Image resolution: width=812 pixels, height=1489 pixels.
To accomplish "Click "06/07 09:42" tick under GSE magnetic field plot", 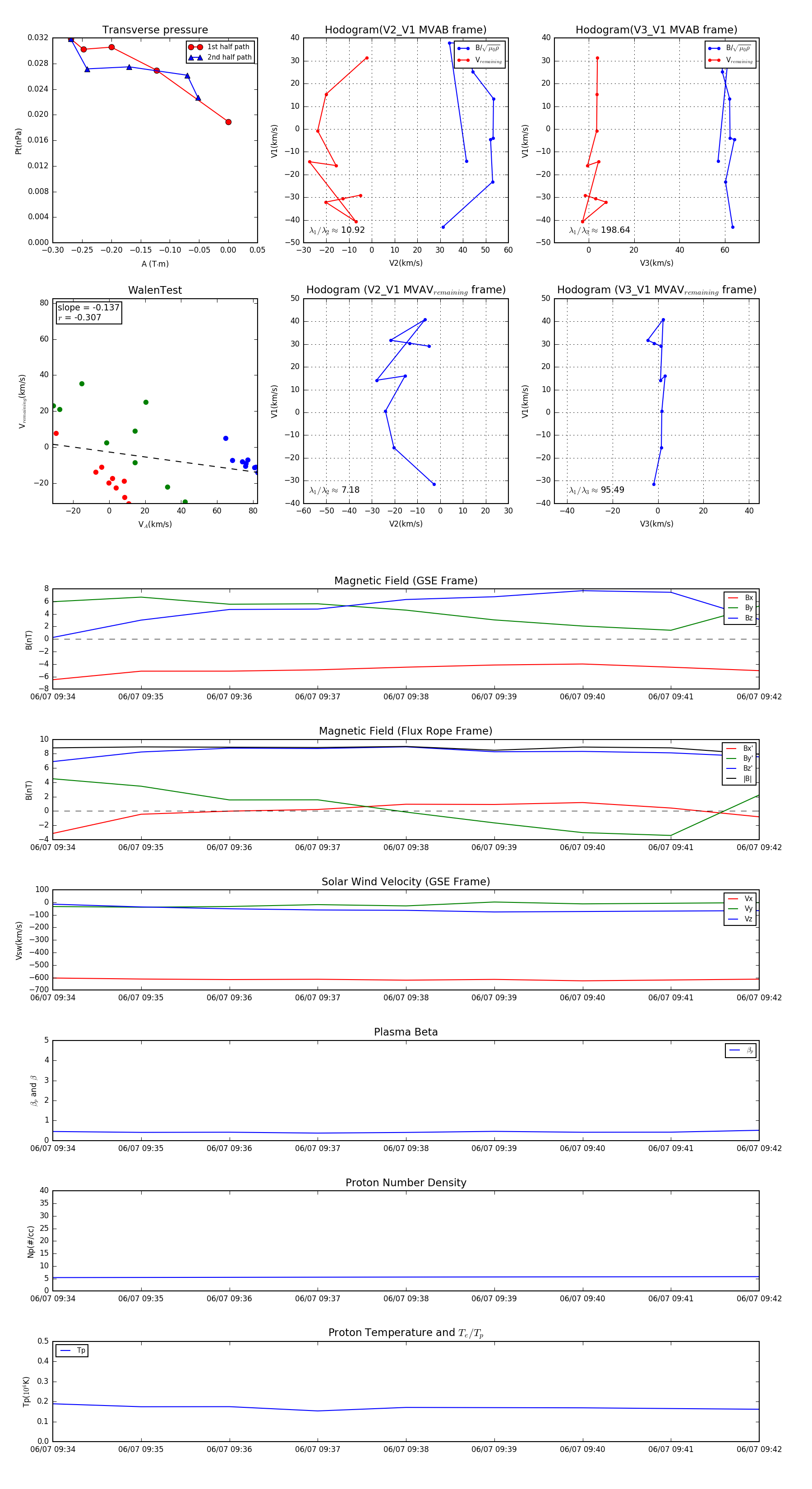I will (x=759, y=697).
